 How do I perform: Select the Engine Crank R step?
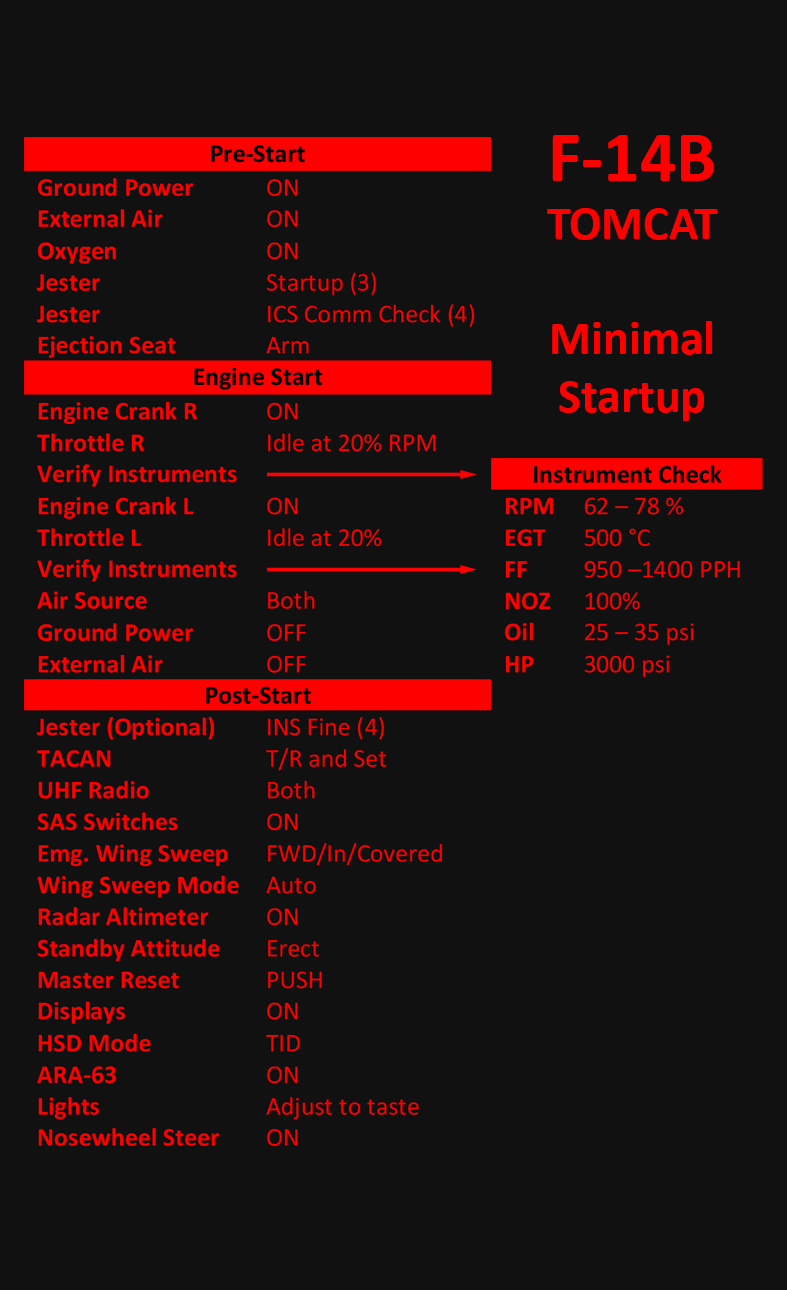click(117, 412)
